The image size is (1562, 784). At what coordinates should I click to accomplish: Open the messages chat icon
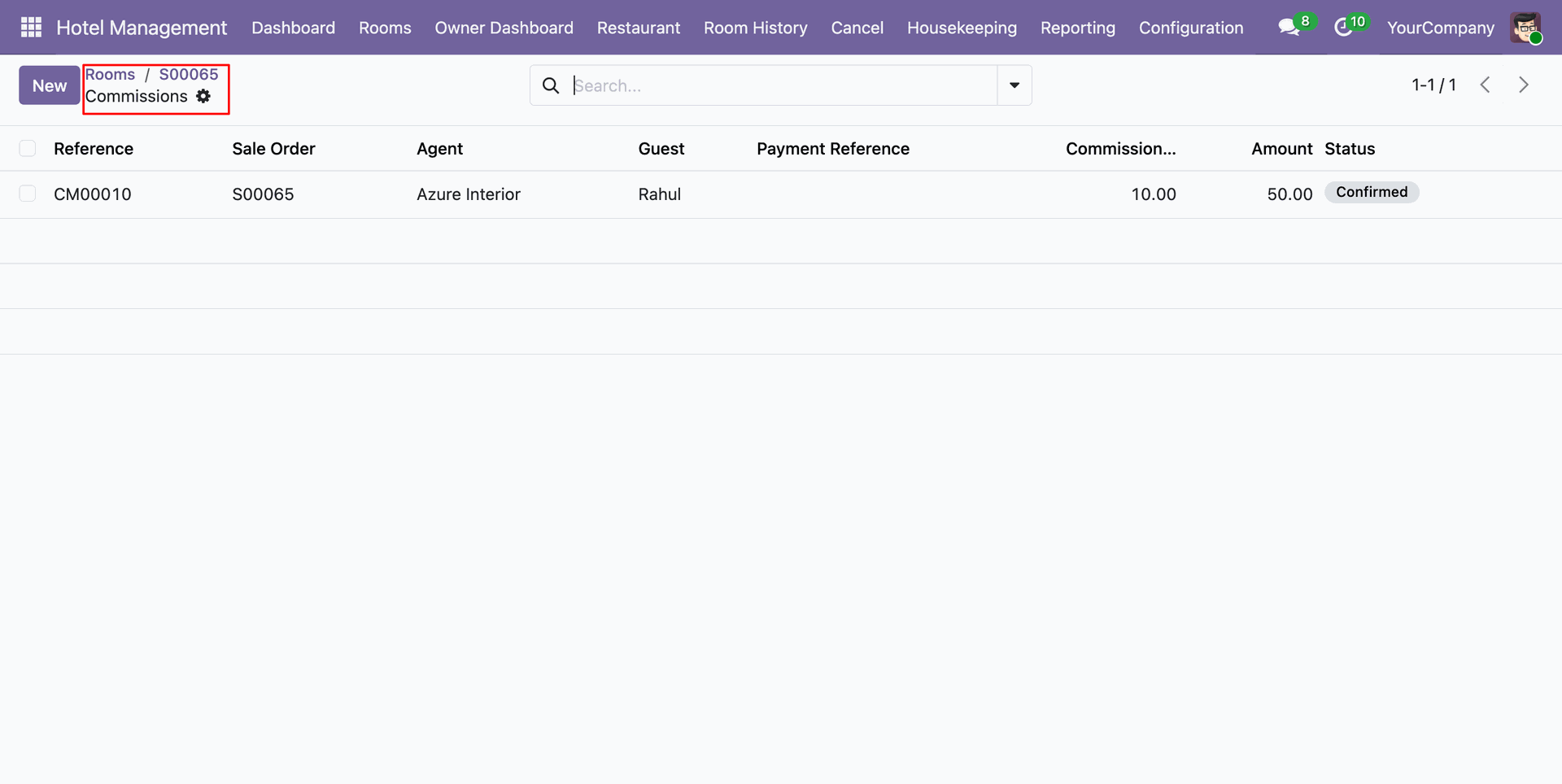(1289, 28)
